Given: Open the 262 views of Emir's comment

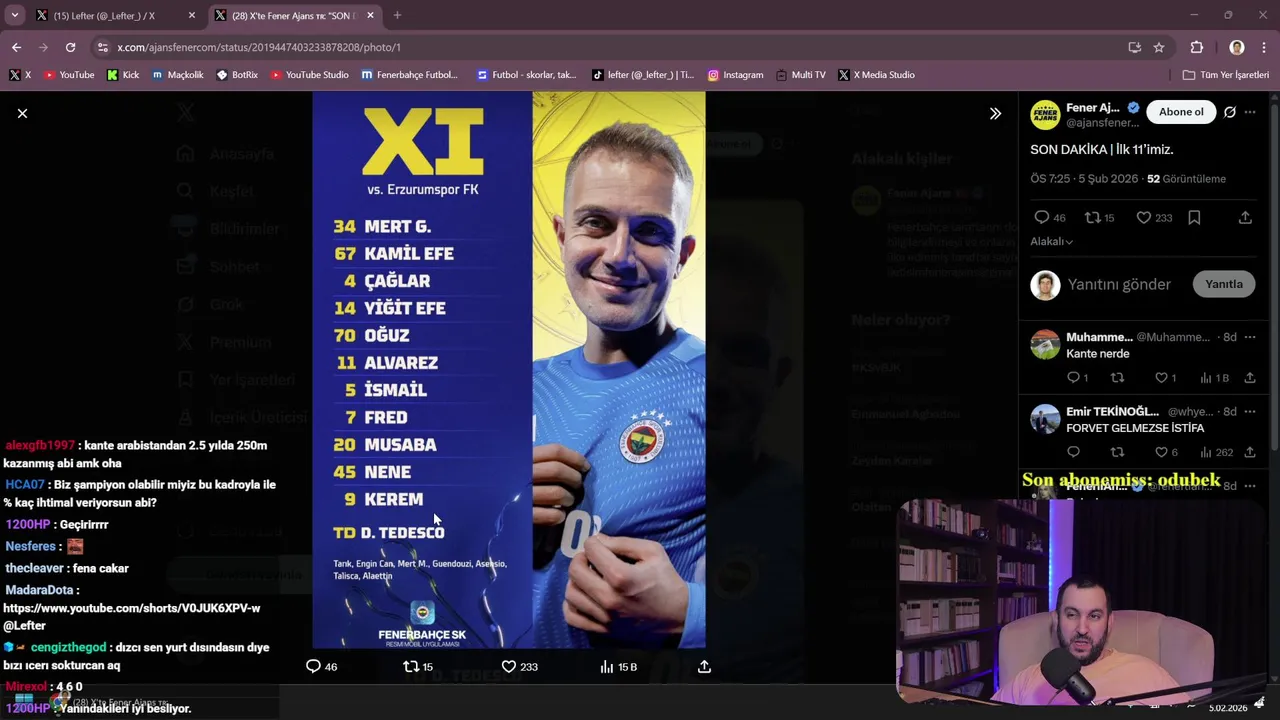Looking at the screenshot, I should [1216, 453].
